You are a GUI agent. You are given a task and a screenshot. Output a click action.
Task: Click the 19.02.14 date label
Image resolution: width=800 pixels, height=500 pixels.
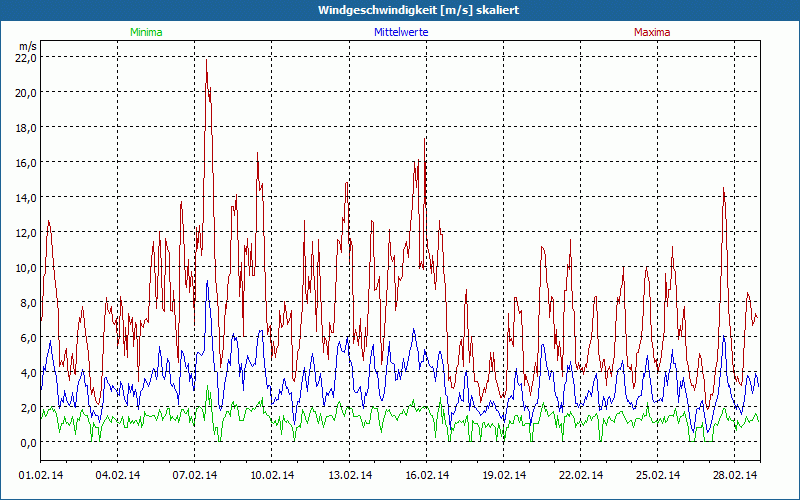[x=504, y=475]
